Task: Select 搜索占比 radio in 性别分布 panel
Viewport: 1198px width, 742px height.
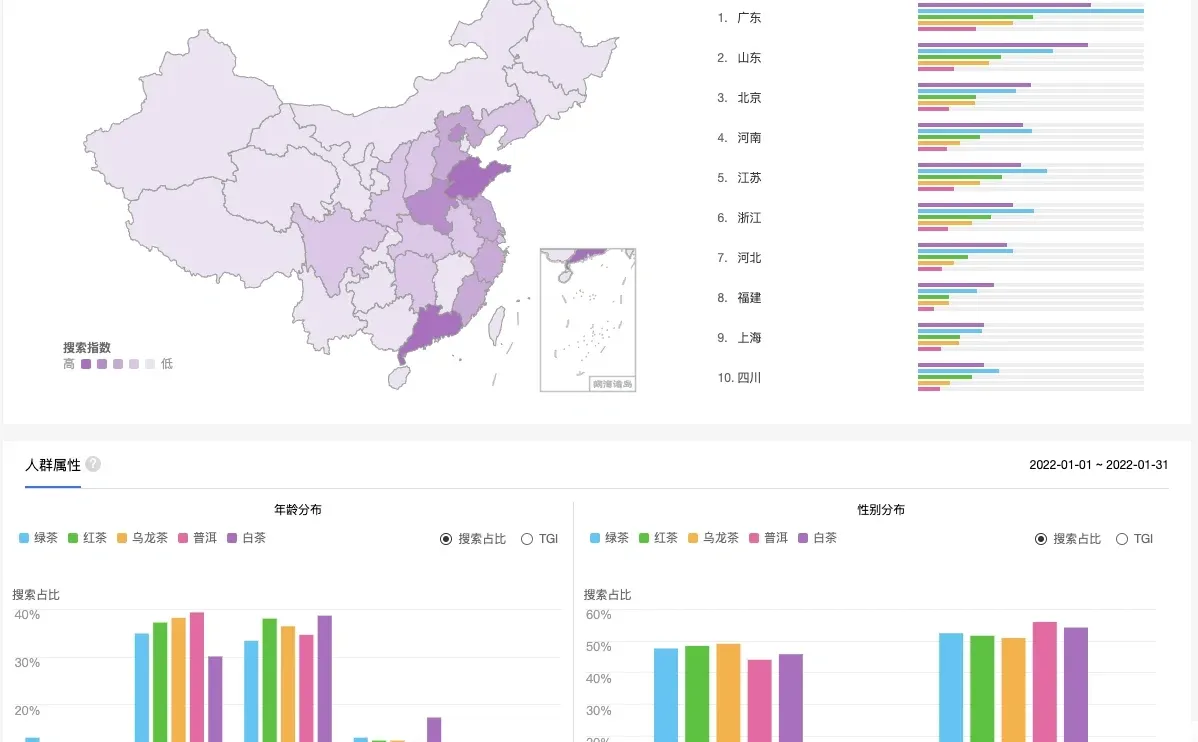Action: pos(1041,539)
